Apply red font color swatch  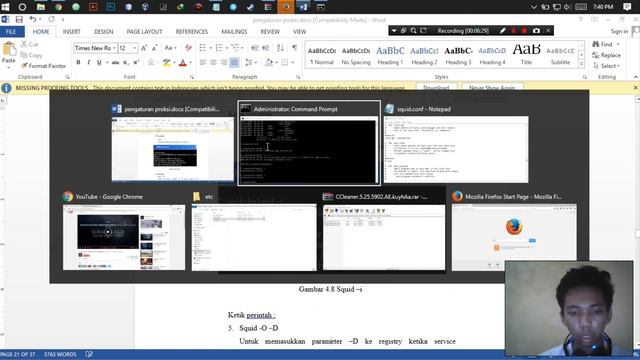point(182,62)
